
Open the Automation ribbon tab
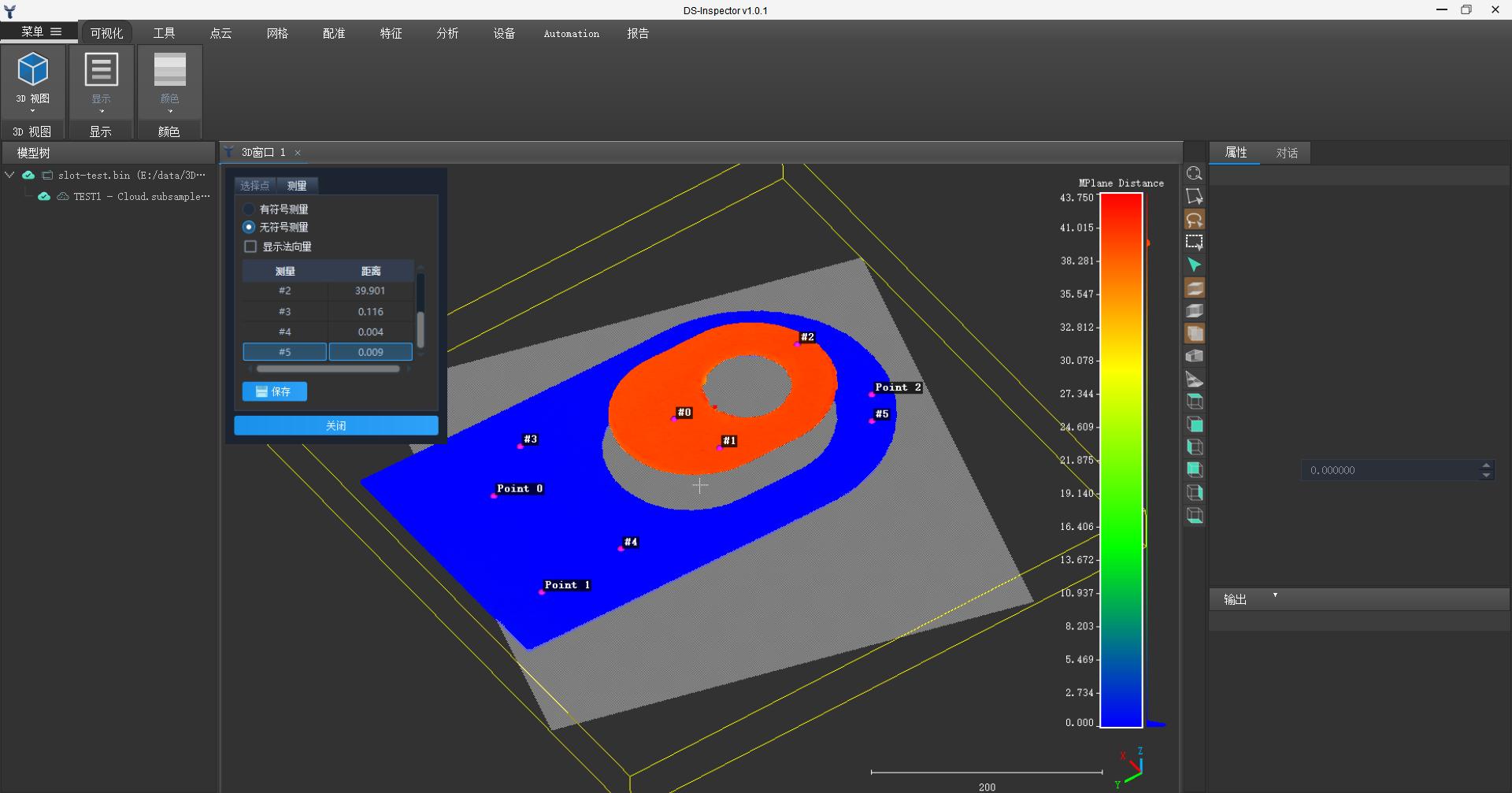tap(572, 33)
